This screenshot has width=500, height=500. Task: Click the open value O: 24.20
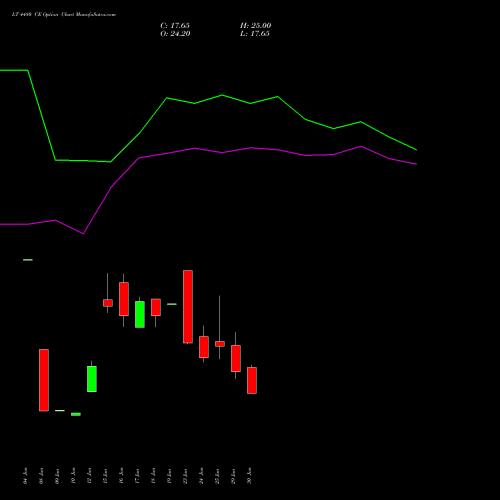pyautogui.click(x=175, y=34)
